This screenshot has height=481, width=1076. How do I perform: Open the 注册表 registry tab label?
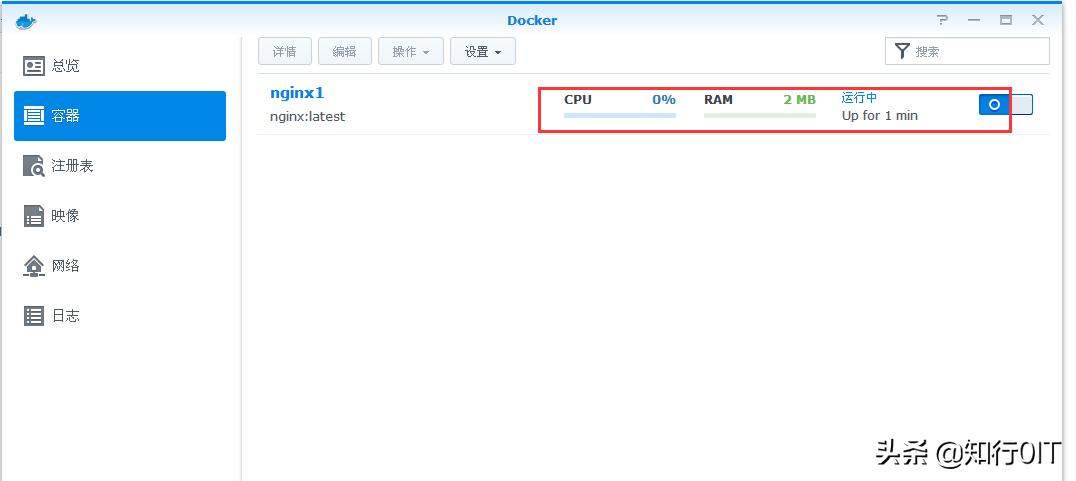pyautogui.click(x=72, y=166)
